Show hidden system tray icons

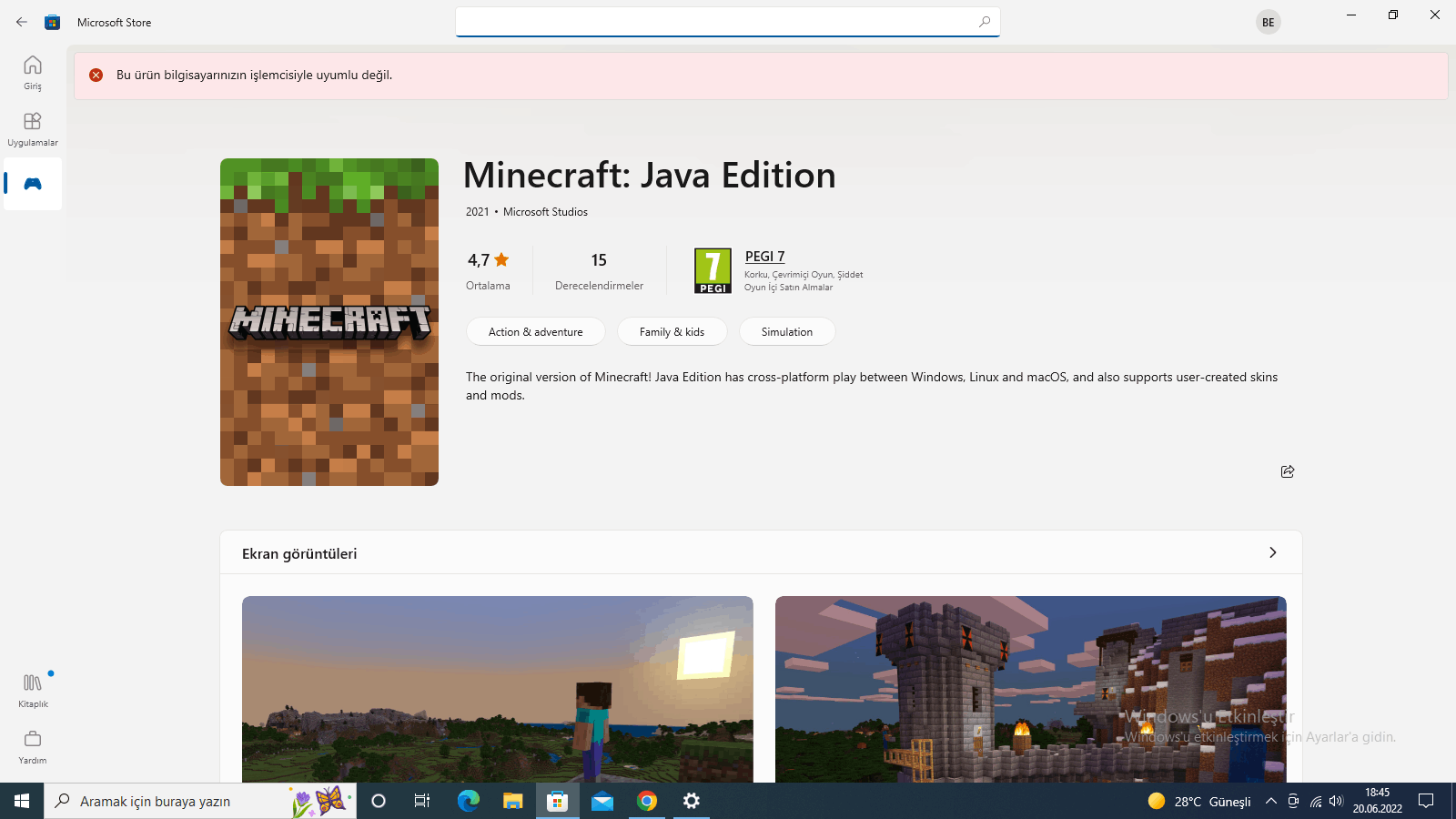1270,801
